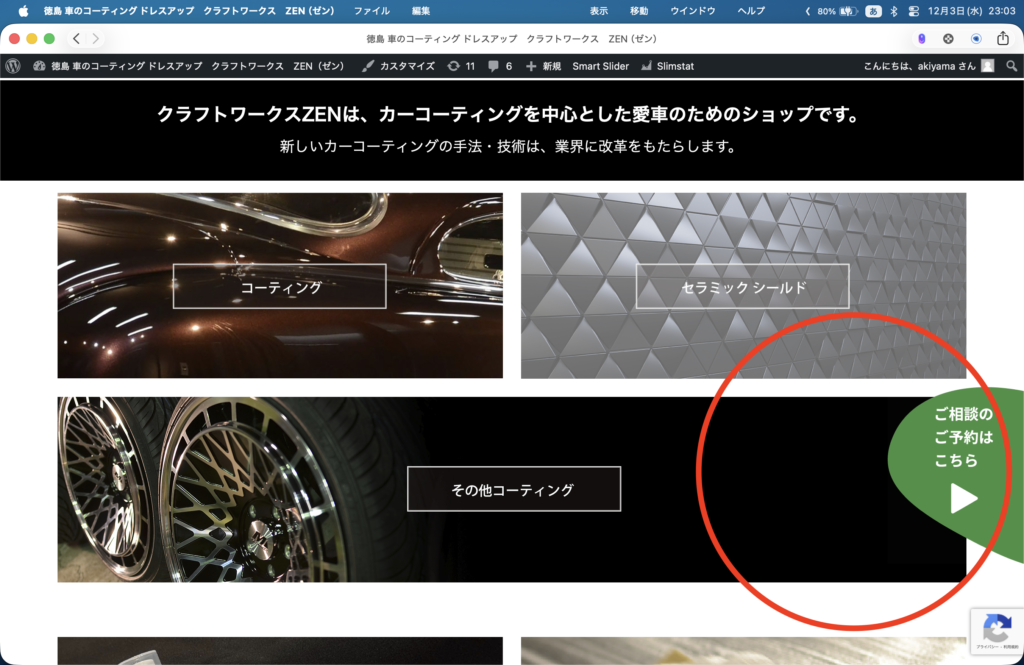Click the green ご相談のご予約はこちら badge
The height and width of the screenshot is (665, 1024).
point(960,460)
